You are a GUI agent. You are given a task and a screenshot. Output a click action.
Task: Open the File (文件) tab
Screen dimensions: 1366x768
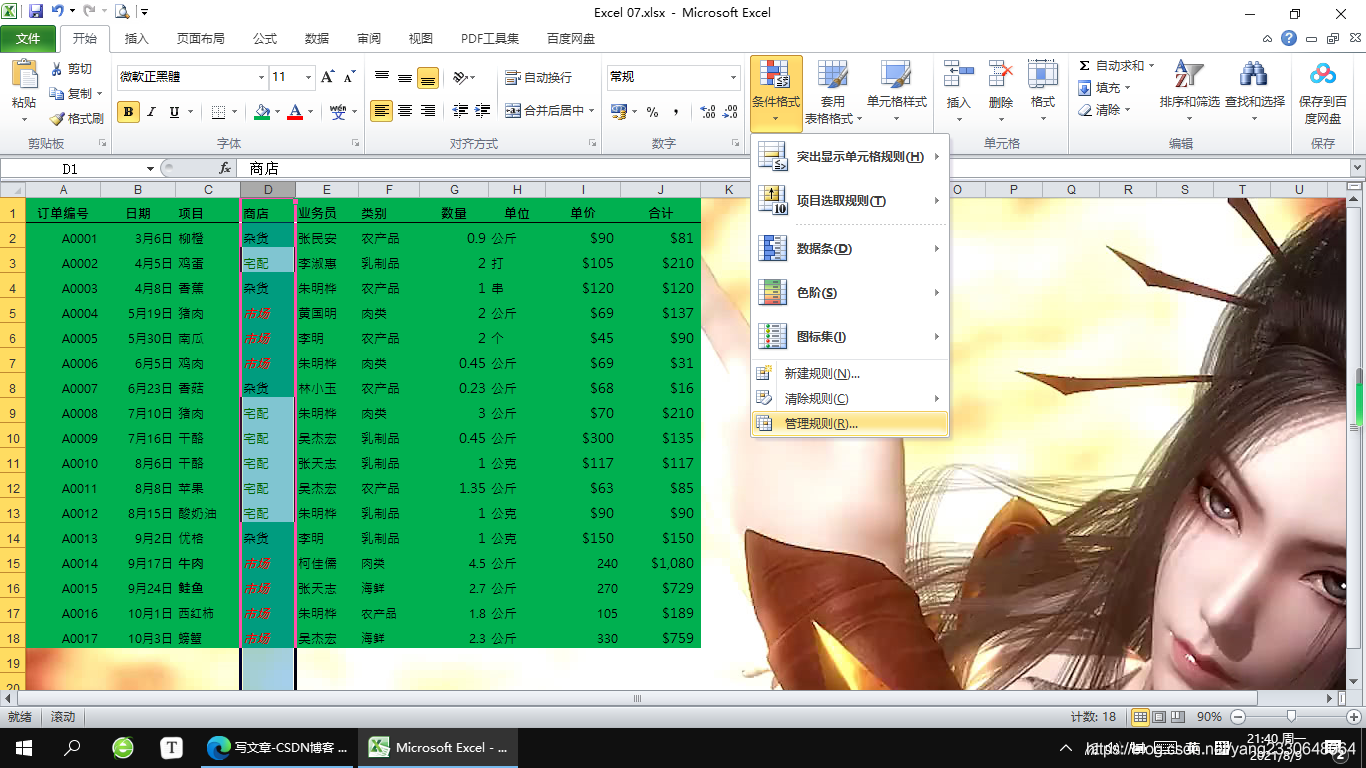28,39
